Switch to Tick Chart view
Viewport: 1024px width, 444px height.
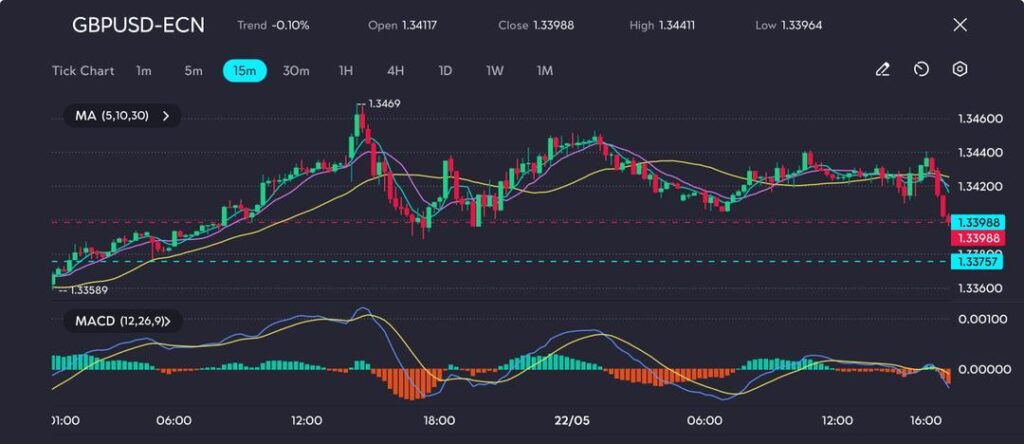(x=83, y=71)
